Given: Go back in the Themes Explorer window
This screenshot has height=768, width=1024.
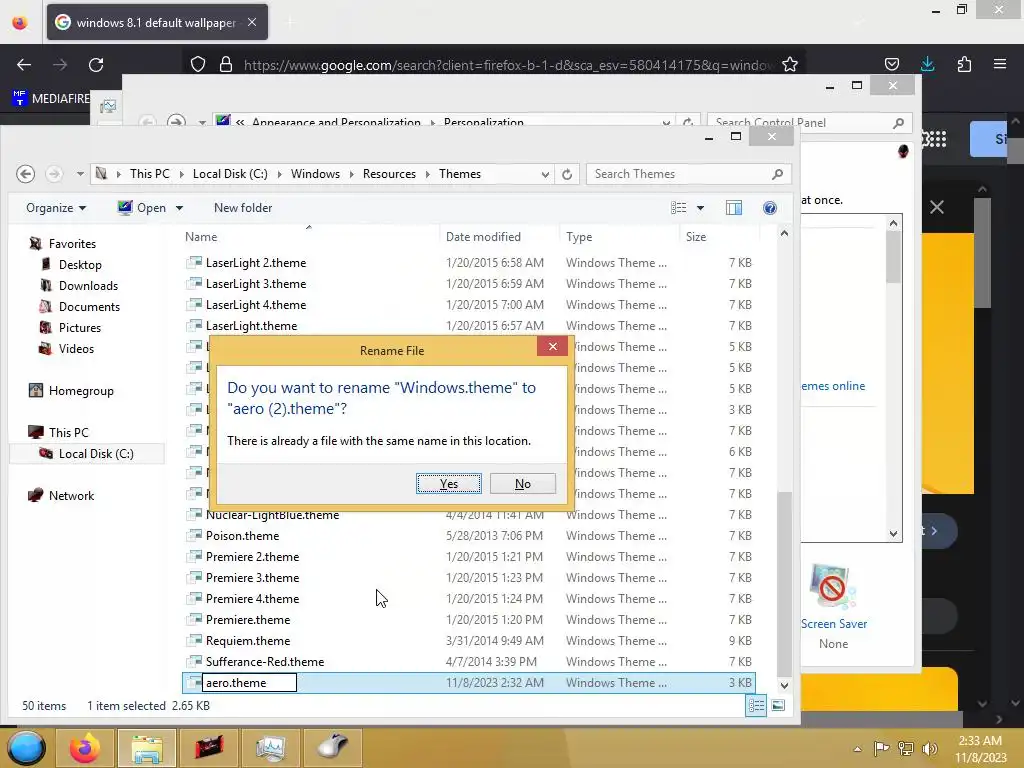Looking at the screenshot, I should tap(25, 174).
